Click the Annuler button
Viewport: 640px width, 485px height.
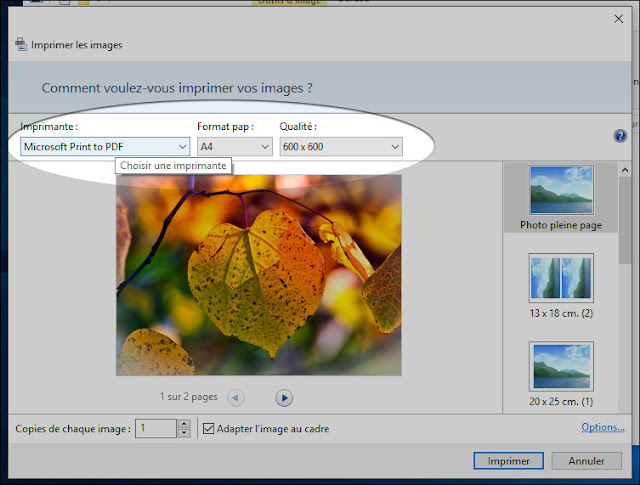coord(587,461)
